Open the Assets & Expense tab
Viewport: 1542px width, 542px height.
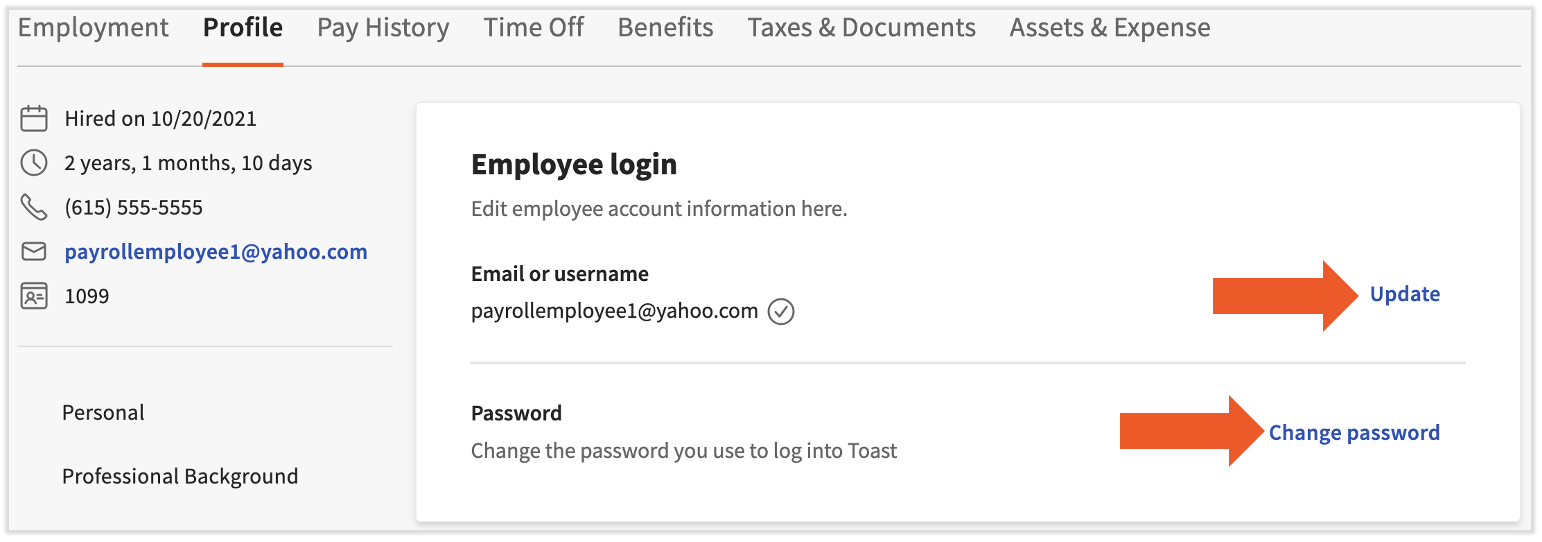coord(1110,28)
